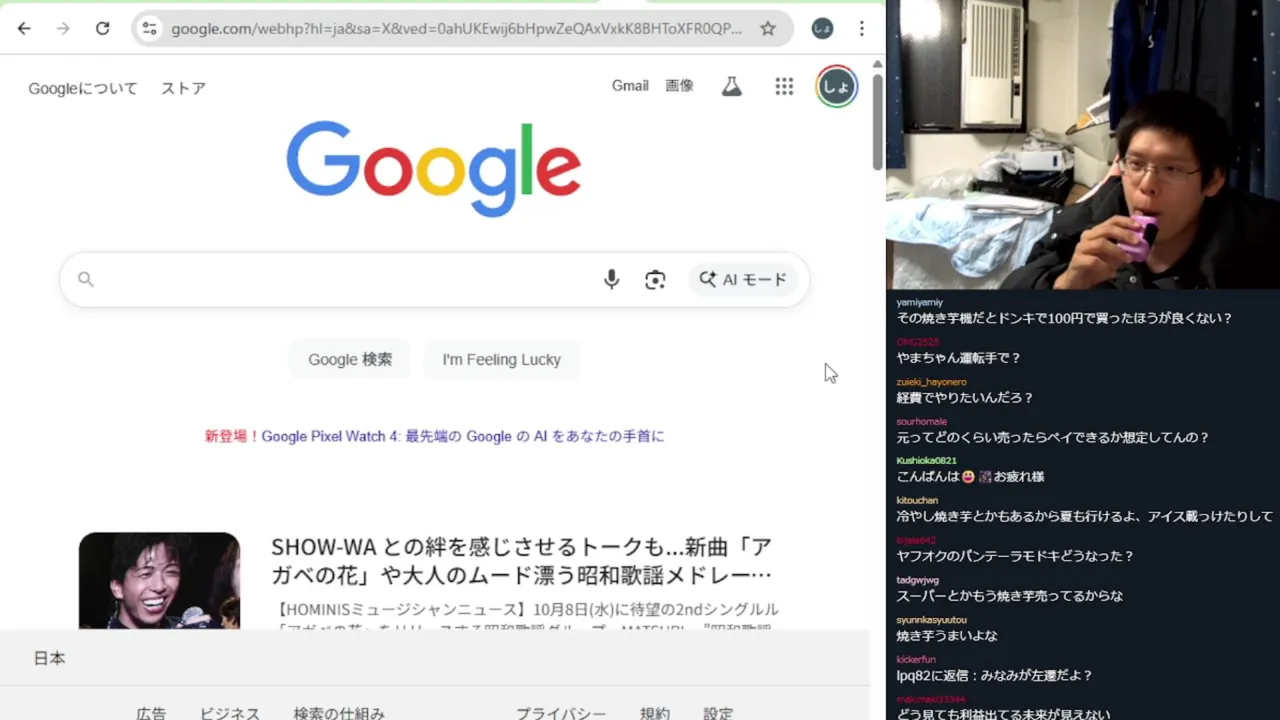Click I'm Feeling Lucky button
The height and width of the screenshot is (720, 1280).
501,359
